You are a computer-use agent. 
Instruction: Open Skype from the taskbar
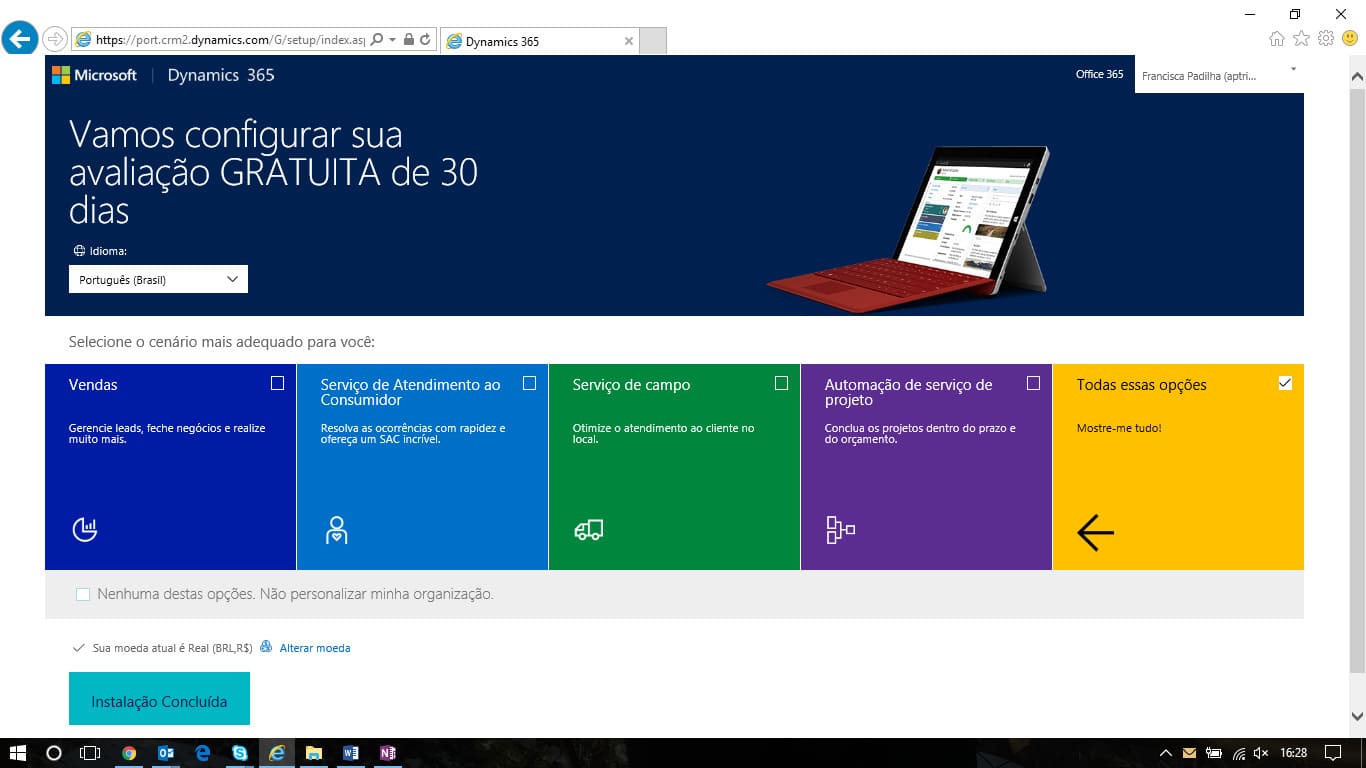tap(240, 753)
